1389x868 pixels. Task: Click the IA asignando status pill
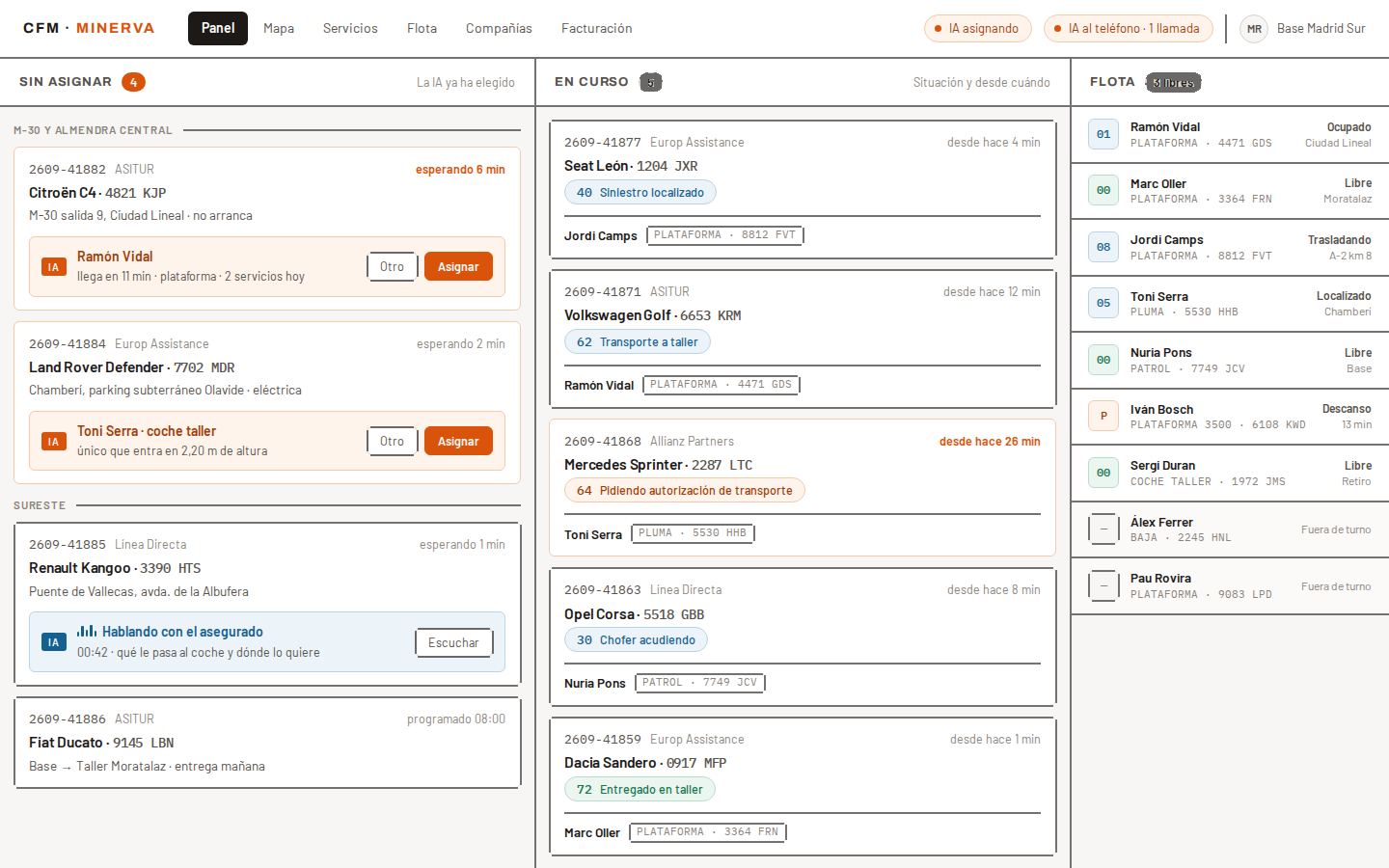click(977, 28)
